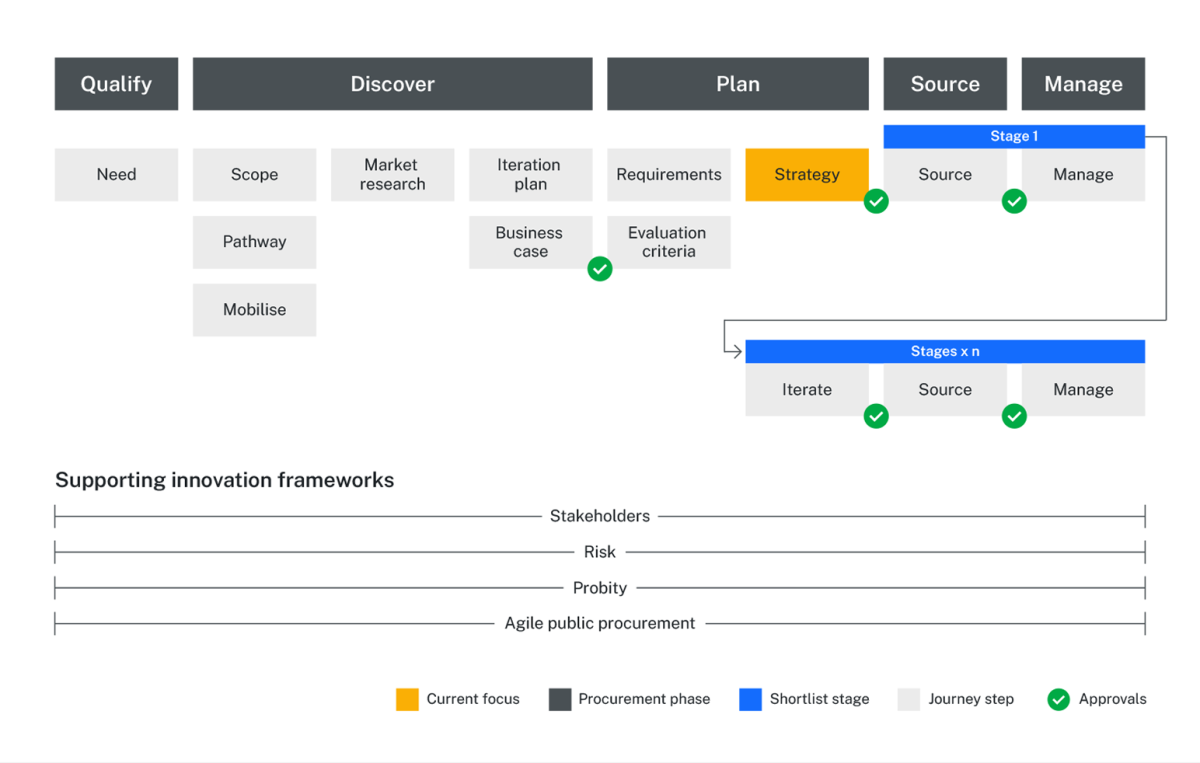Click the checkmark beside Source in Stages x n
Screen dimensions: 1200x763
click(x=1013, y=416)
